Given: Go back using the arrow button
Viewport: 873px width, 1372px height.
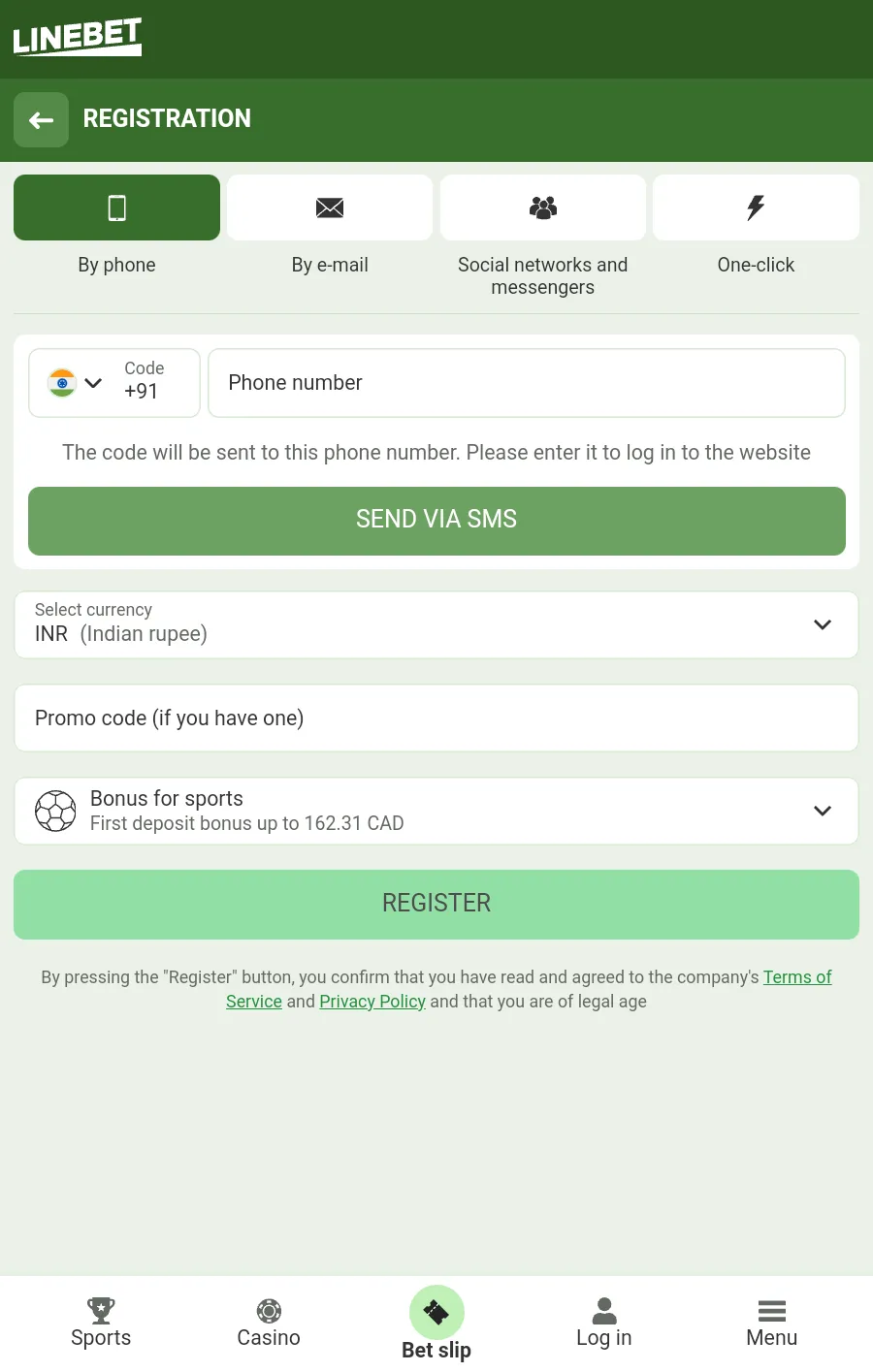Looking at the screenshot, I should click(x=41, y=120).
